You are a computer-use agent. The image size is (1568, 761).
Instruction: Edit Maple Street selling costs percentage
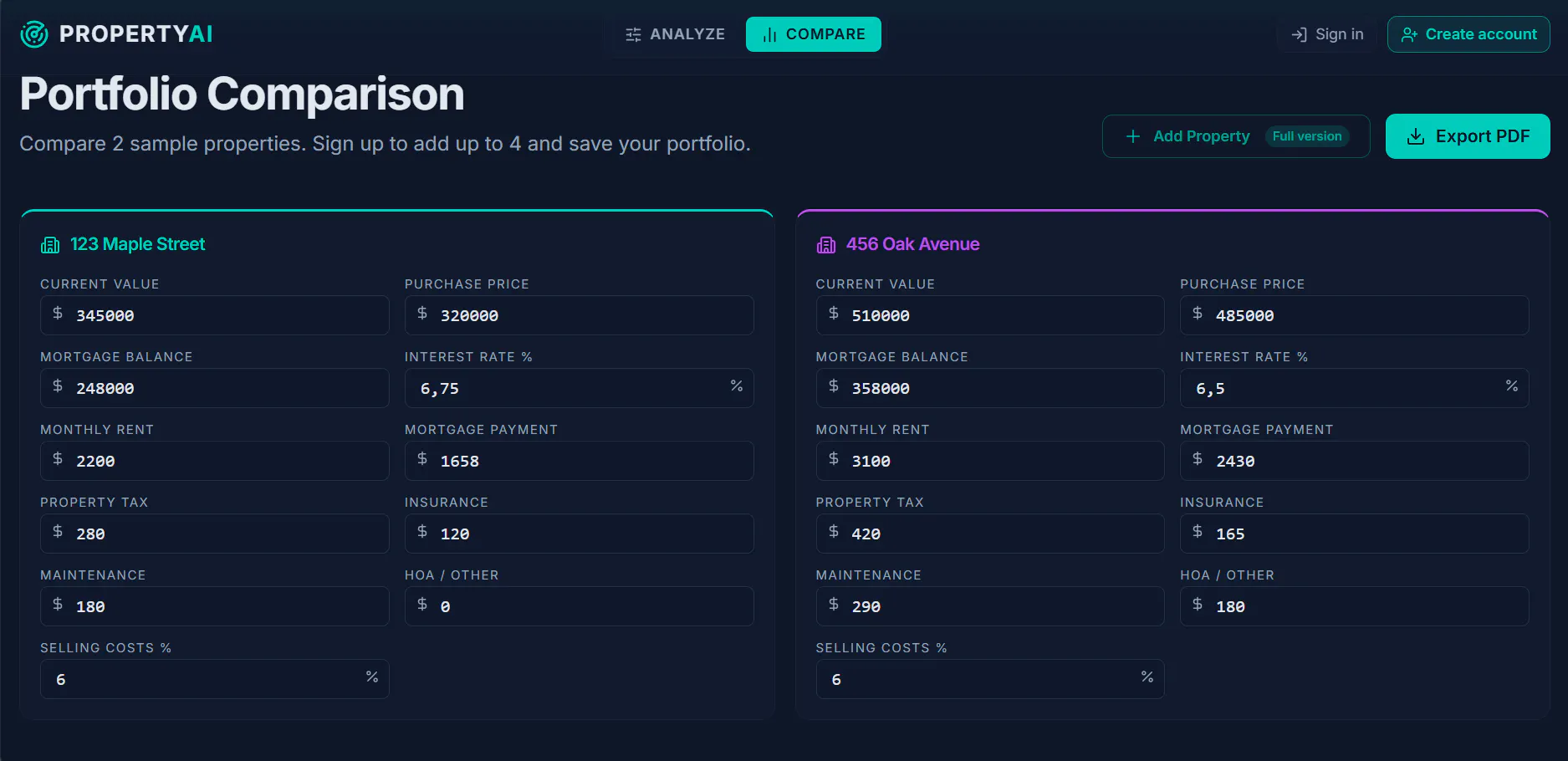215,679
